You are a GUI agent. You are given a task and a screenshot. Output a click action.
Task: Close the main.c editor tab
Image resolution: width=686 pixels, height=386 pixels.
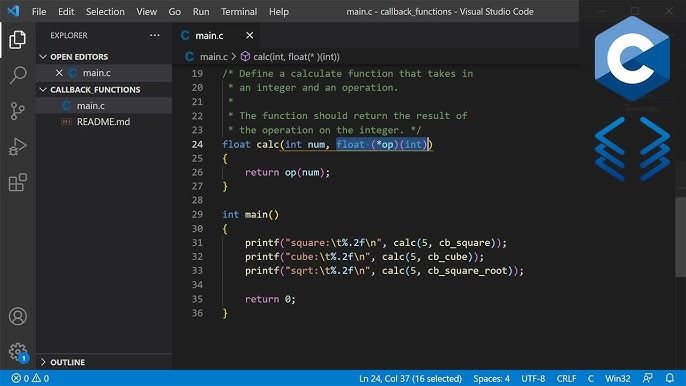(249, 35)
